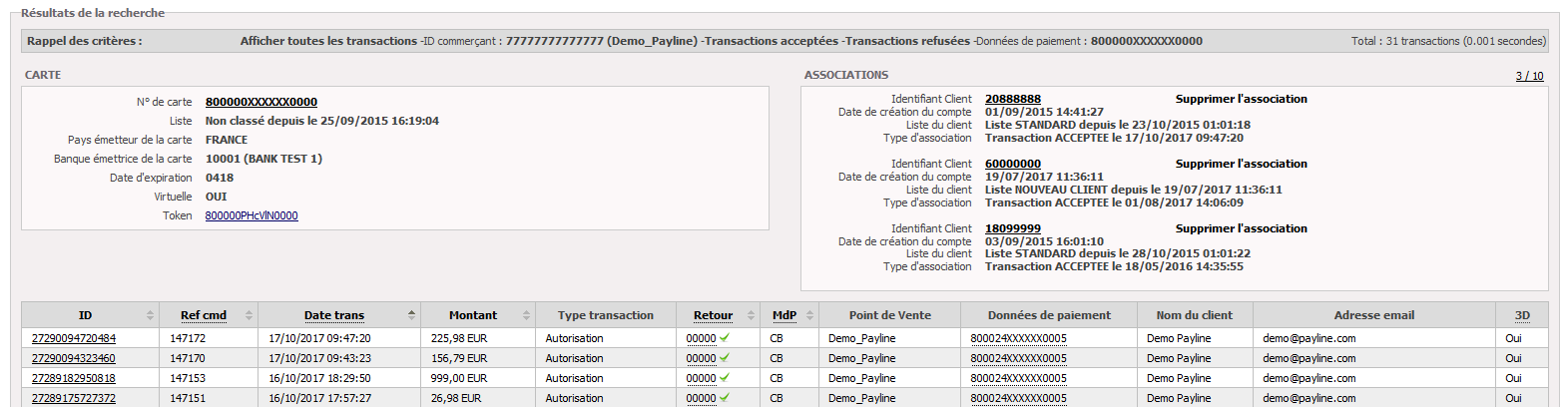Open transaction ID 27289175727372

coord(74,398)
